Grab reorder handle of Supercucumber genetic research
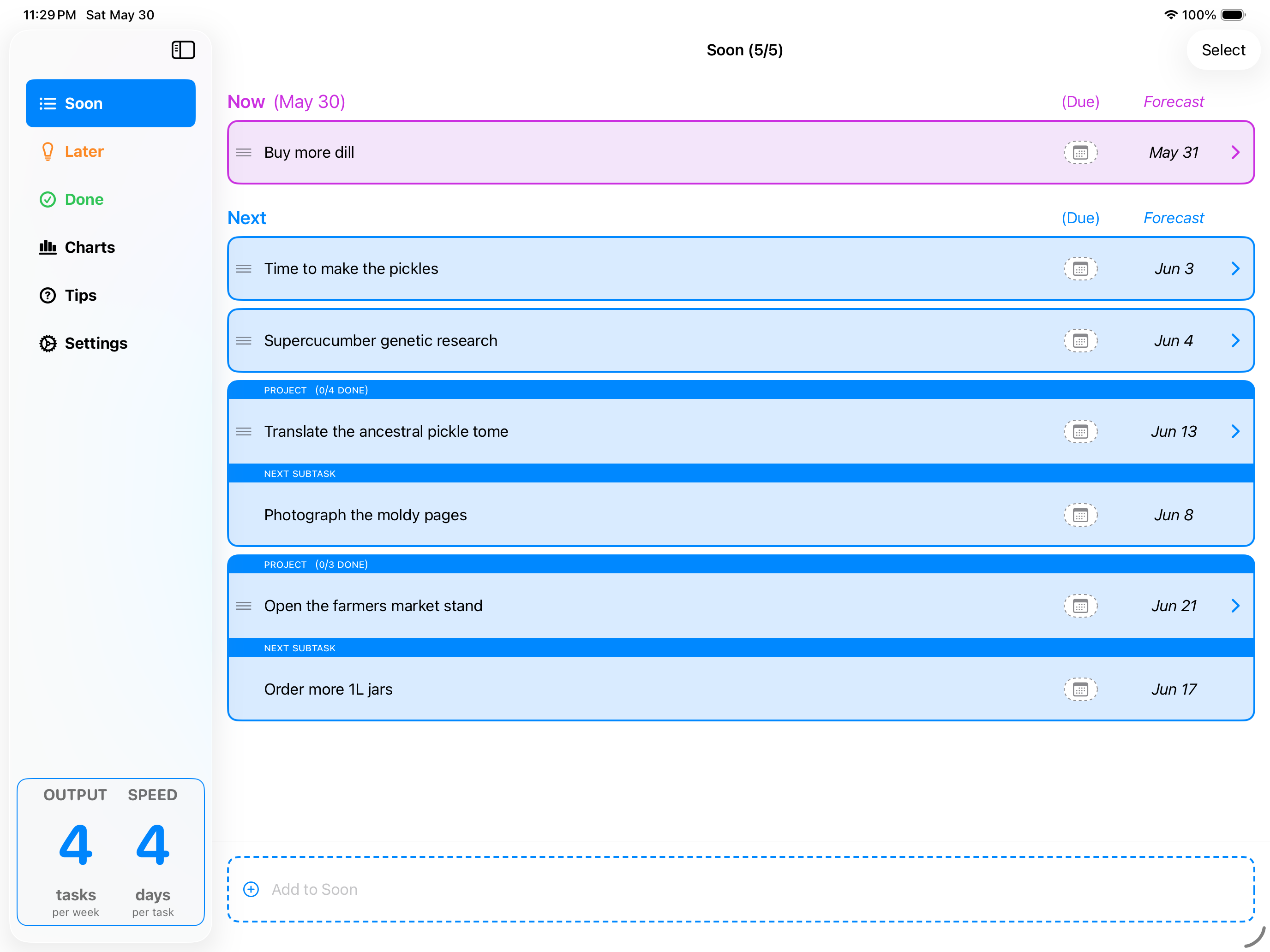Screen dimensions: 1270x952 coord(244,341)
